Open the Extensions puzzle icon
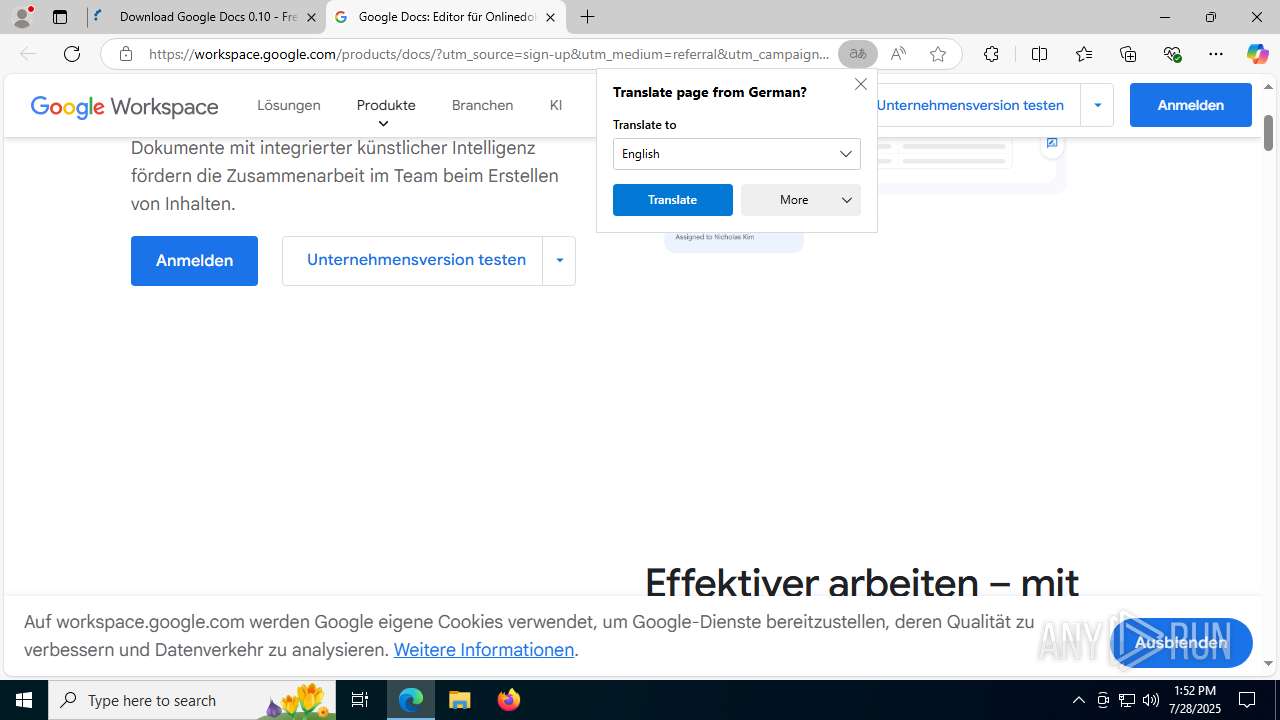The image size is (1280, 720). (991, 54)
